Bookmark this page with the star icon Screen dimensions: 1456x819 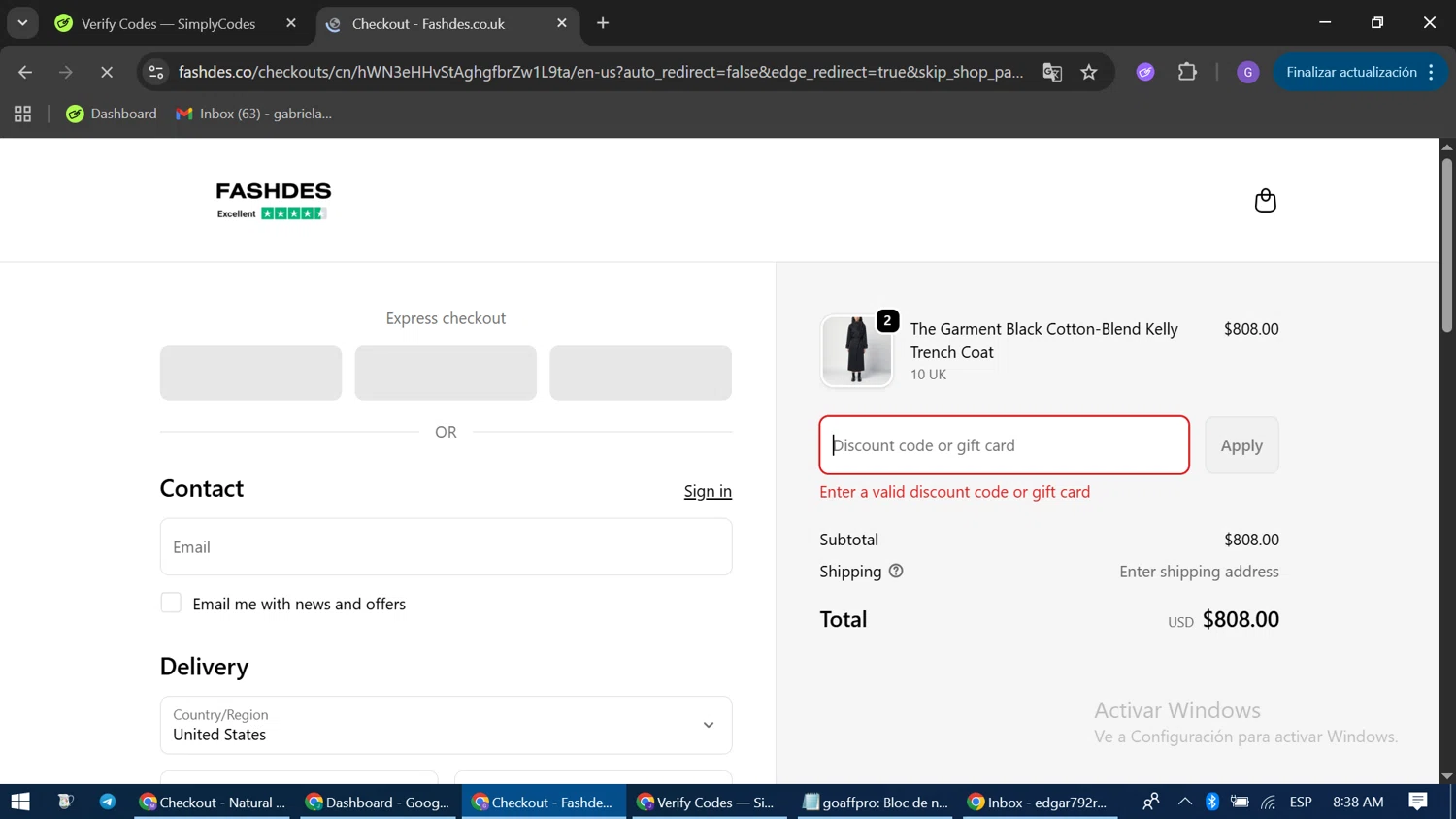point(1089,72)
